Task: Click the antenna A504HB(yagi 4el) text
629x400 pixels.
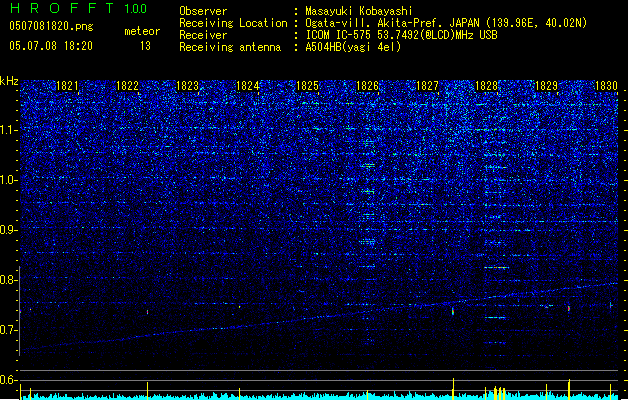Action: pos(353,47)
